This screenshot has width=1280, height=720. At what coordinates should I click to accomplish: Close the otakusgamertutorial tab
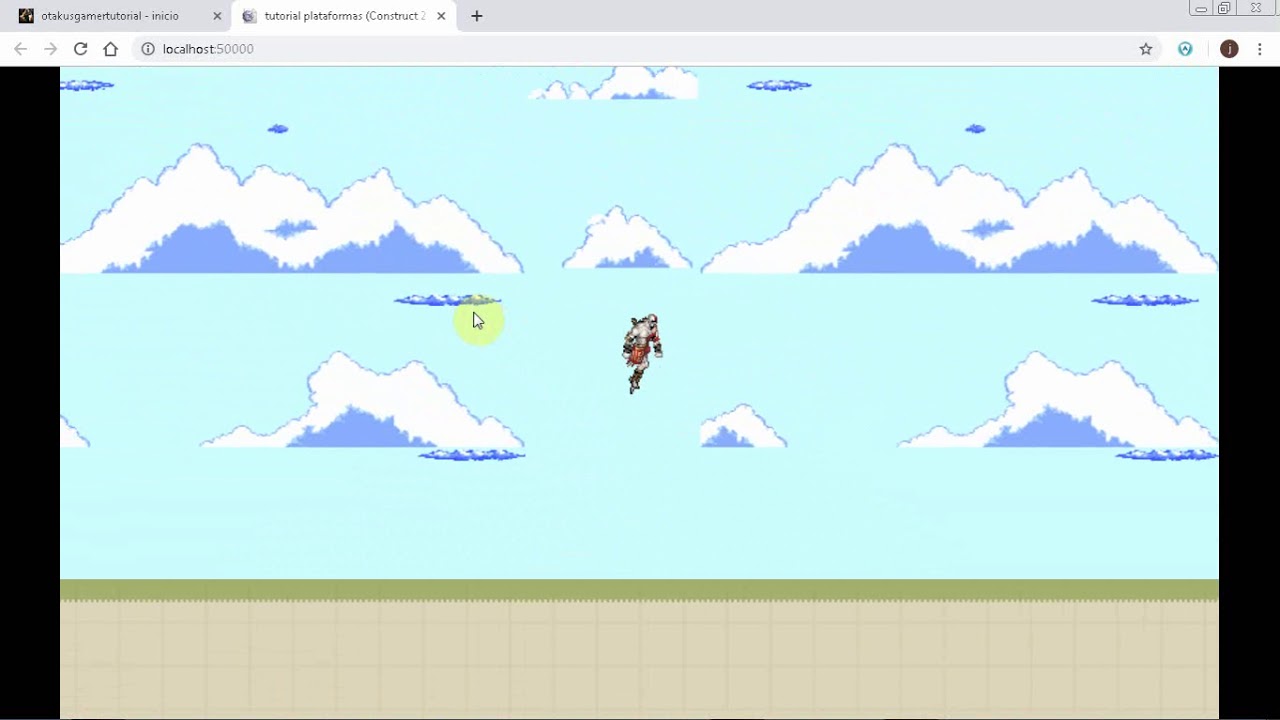coord(217,16)
